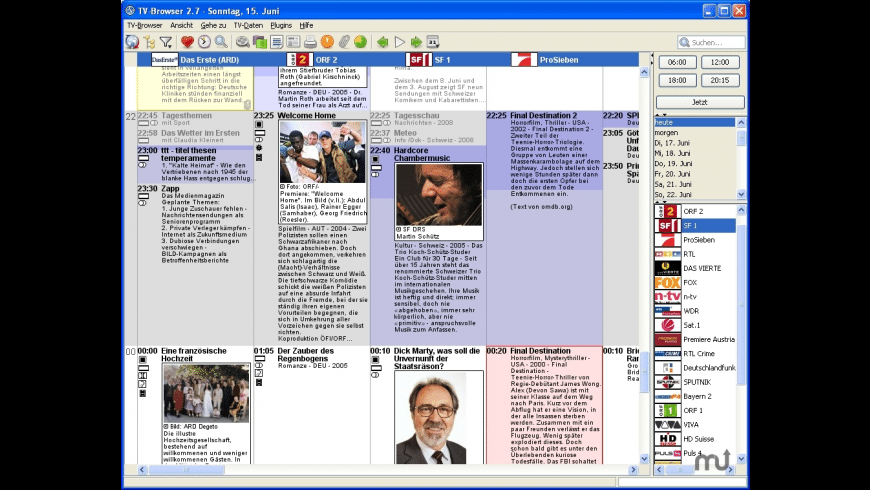Open the Hilfe menu
Viewport: 870px width, 490px height.
point(306,26)
